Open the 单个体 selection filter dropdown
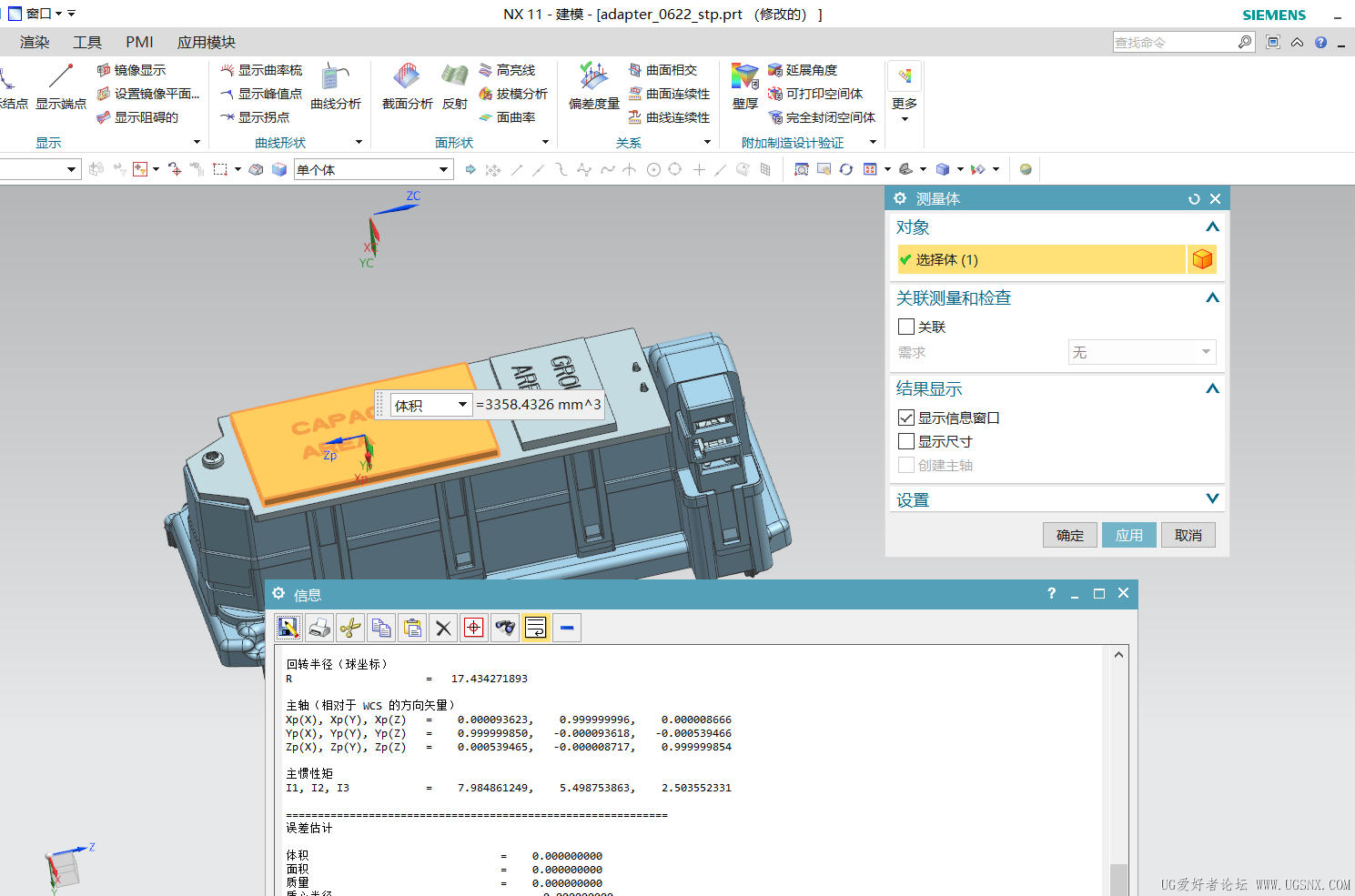Screen dimensions: 1355x896 coord(373,169)
